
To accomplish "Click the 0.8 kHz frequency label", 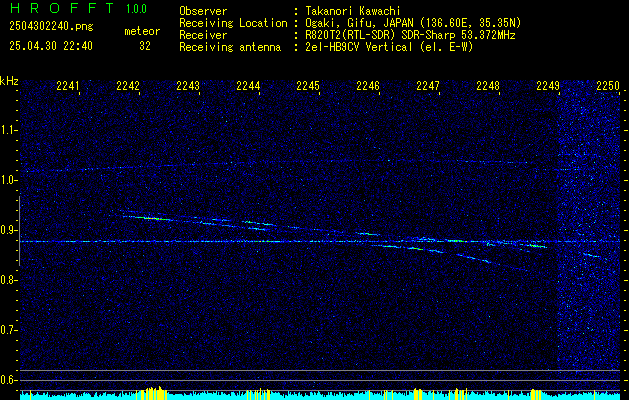I will click(8, 280).
